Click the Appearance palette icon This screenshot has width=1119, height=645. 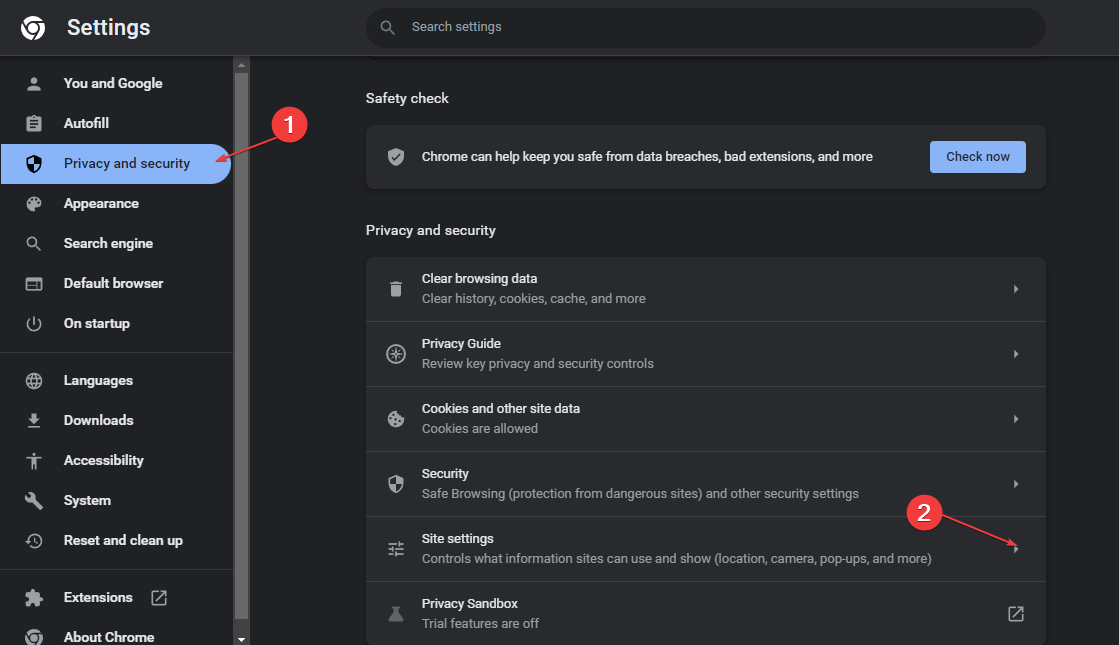[34, 203]
